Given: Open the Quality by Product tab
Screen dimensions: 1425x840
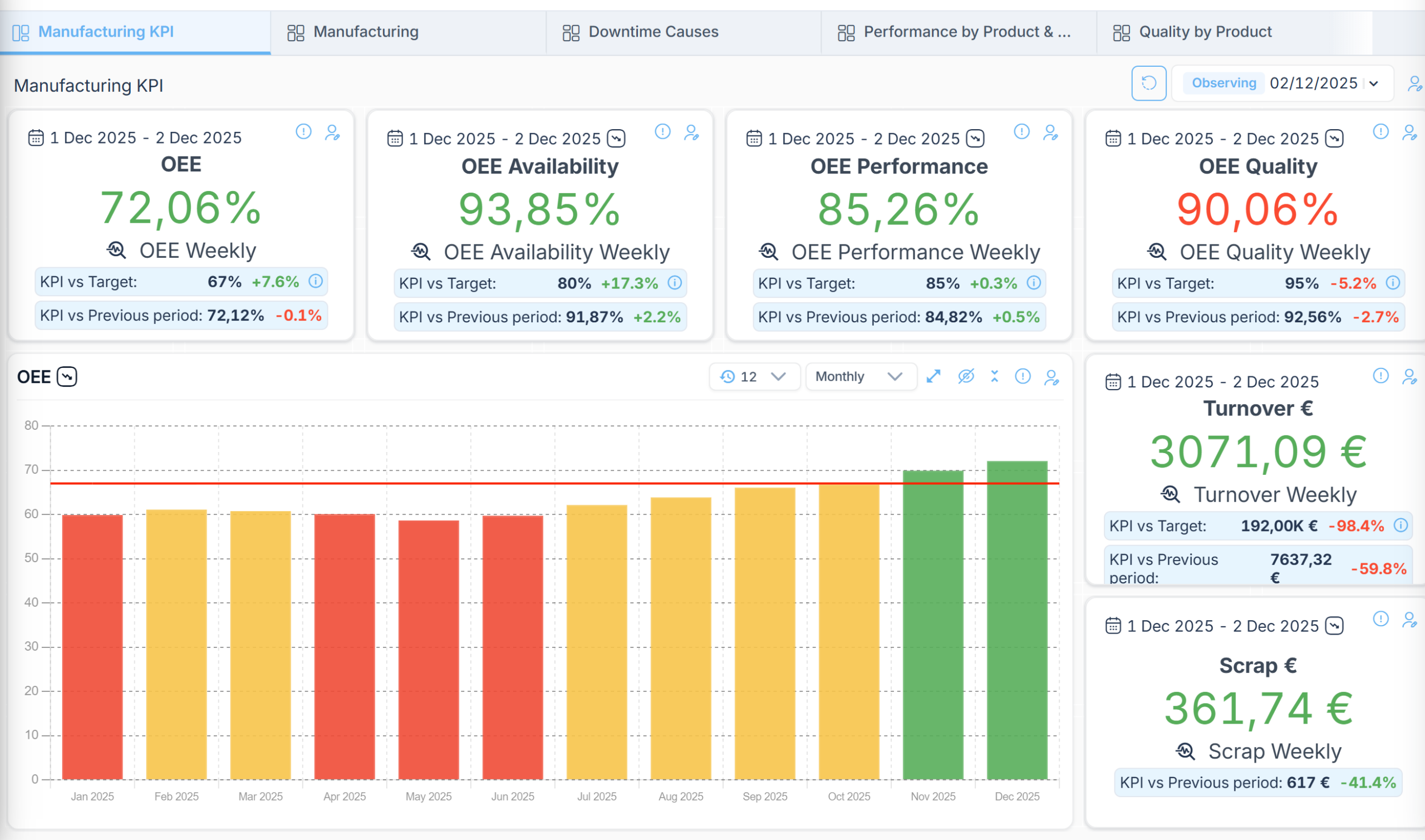Looking at the screenshot, I should tap(1234, 32).
